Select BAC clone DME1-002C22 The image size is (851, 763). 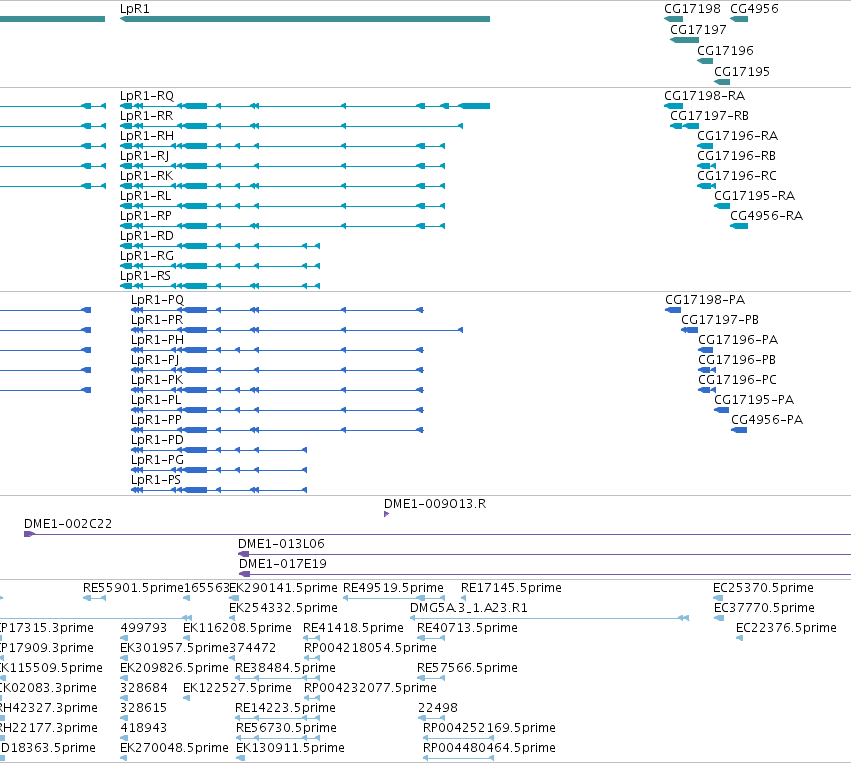(x=437, y=535)
